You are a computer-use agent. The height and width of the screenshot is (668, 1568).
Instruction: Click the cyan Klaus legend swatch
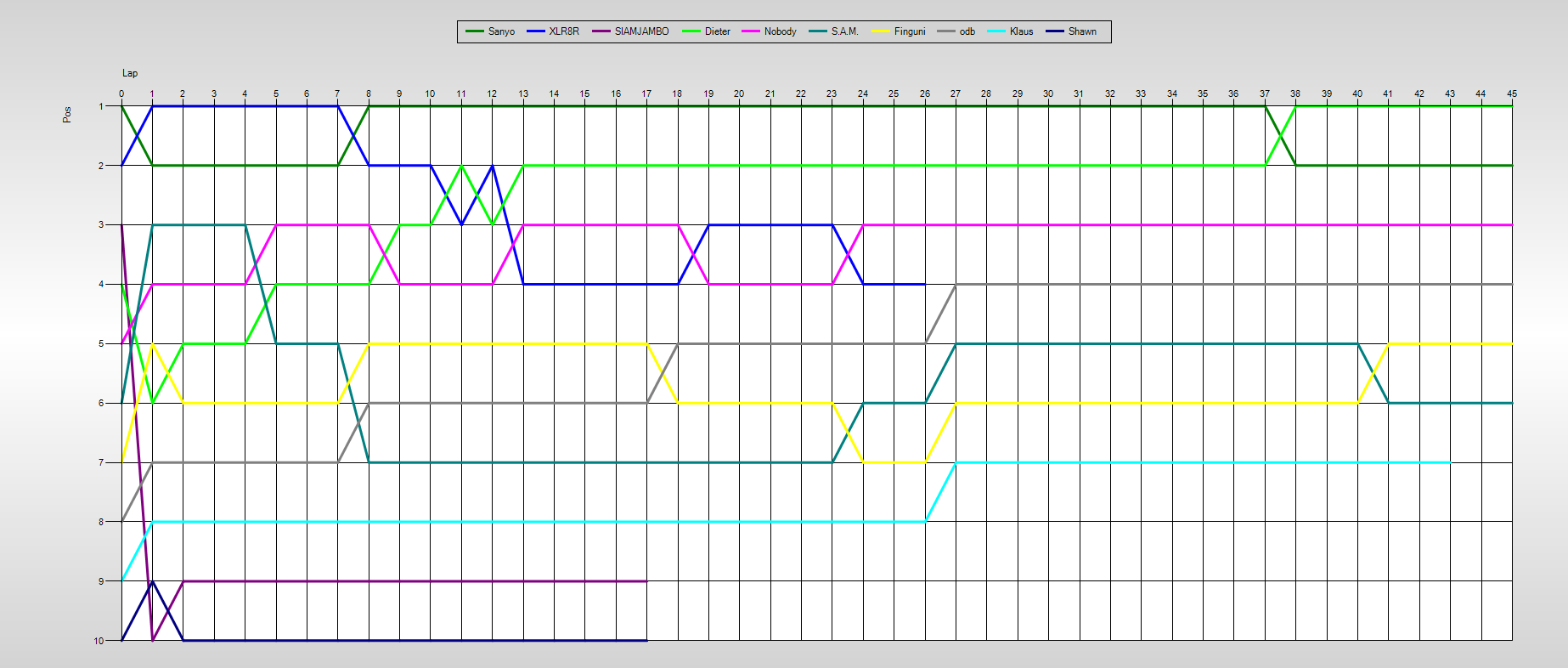(x=997, y=31)
